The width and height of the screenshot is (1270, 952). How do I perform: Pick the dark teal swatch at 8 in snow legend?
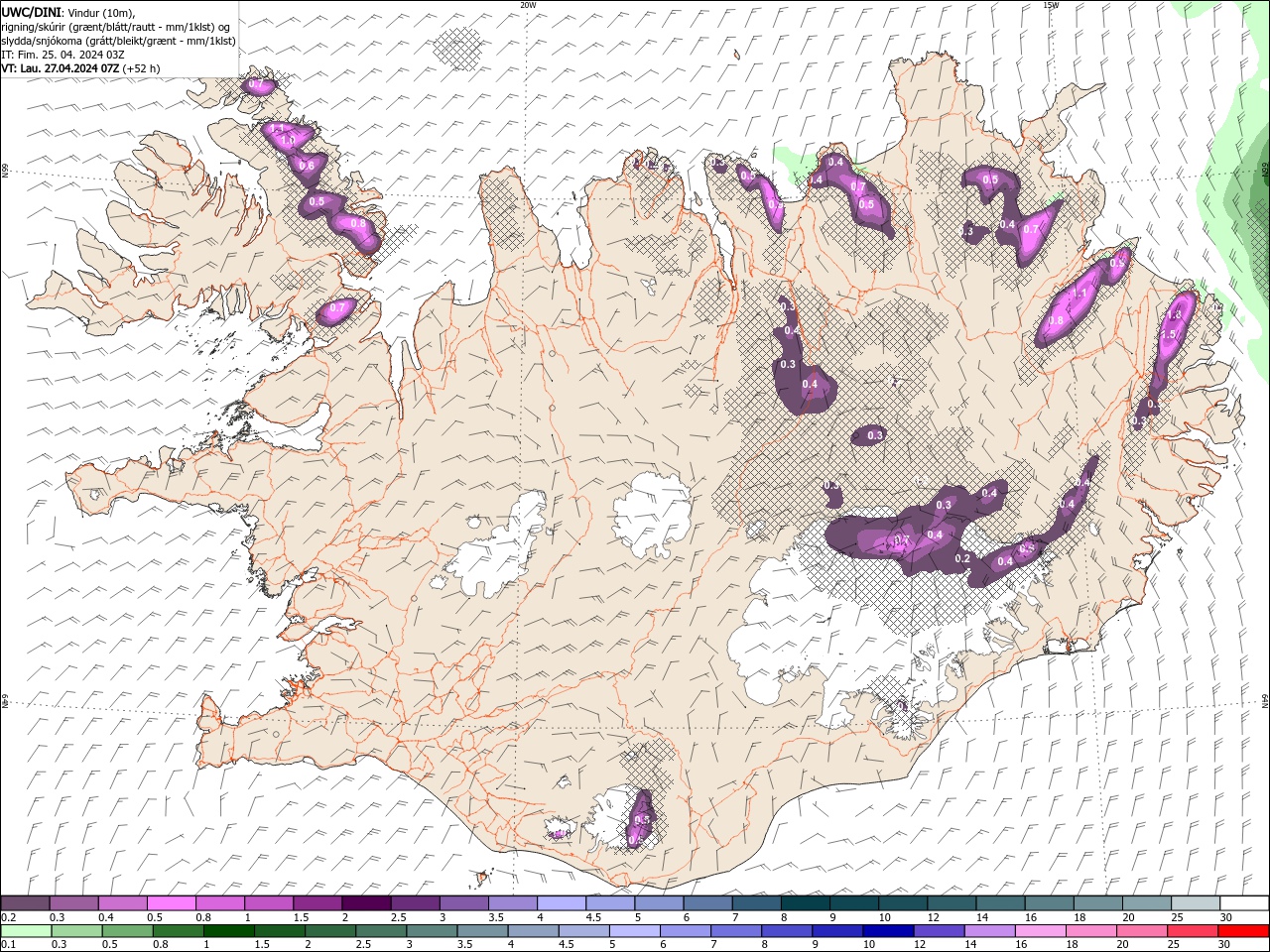(x=805, y=903)
